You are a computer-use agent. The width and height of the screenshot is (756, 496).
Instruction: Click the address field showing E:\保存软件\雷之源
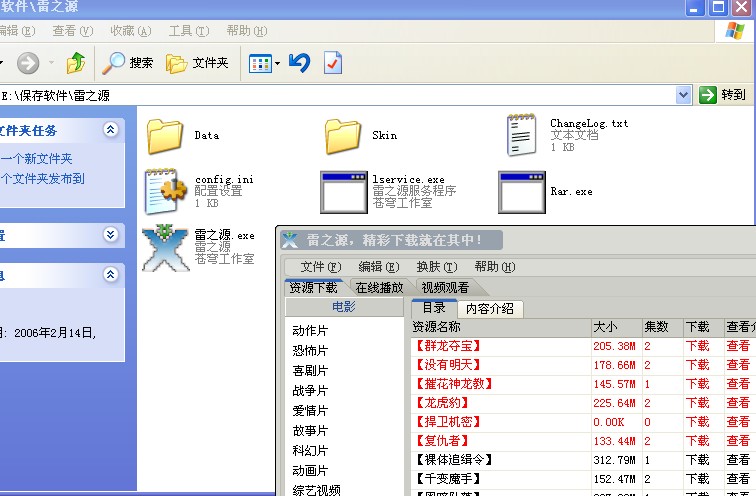tap(338, 95)
